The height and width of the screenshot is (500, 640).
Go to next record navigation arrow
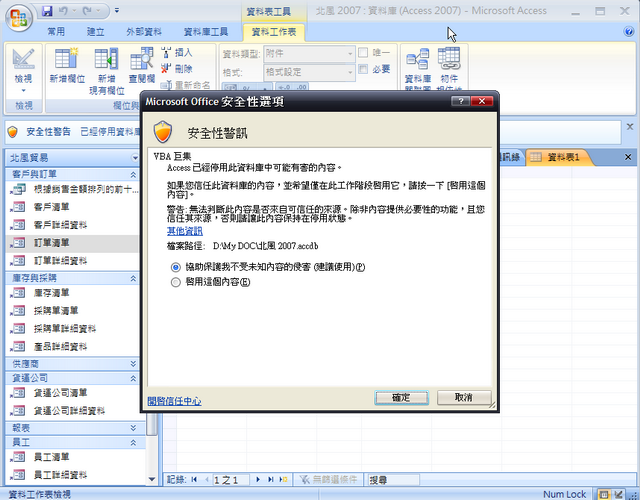[258, 479]
